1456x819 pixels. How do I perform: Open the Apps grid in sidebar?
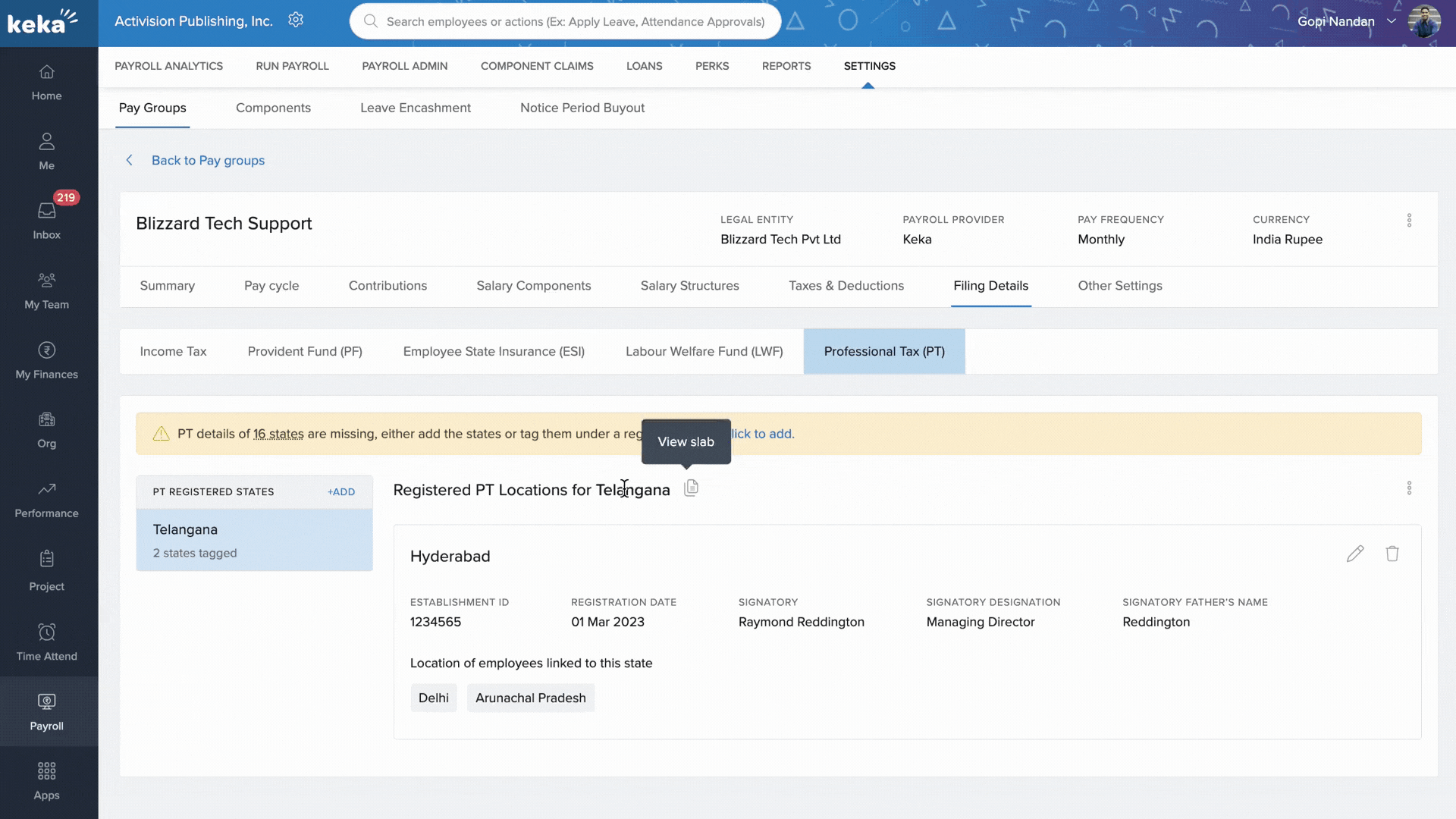pyautogui.click(x=46, y=781)
